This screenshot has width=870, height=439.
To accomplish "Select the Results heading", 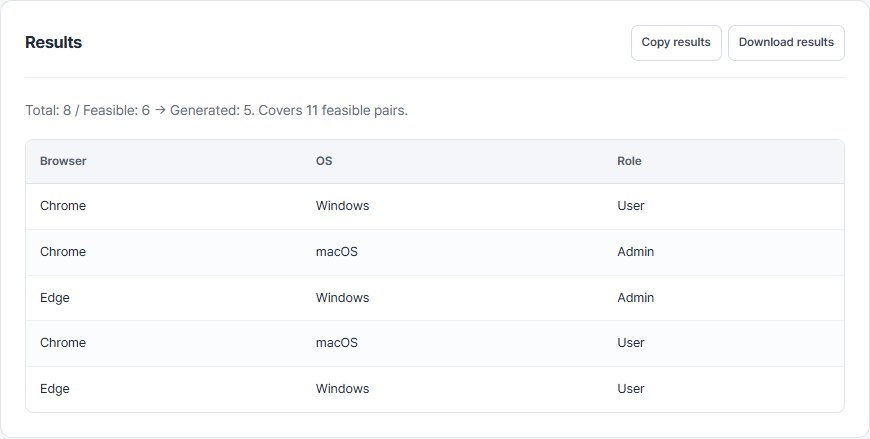I will click(53, 42).
